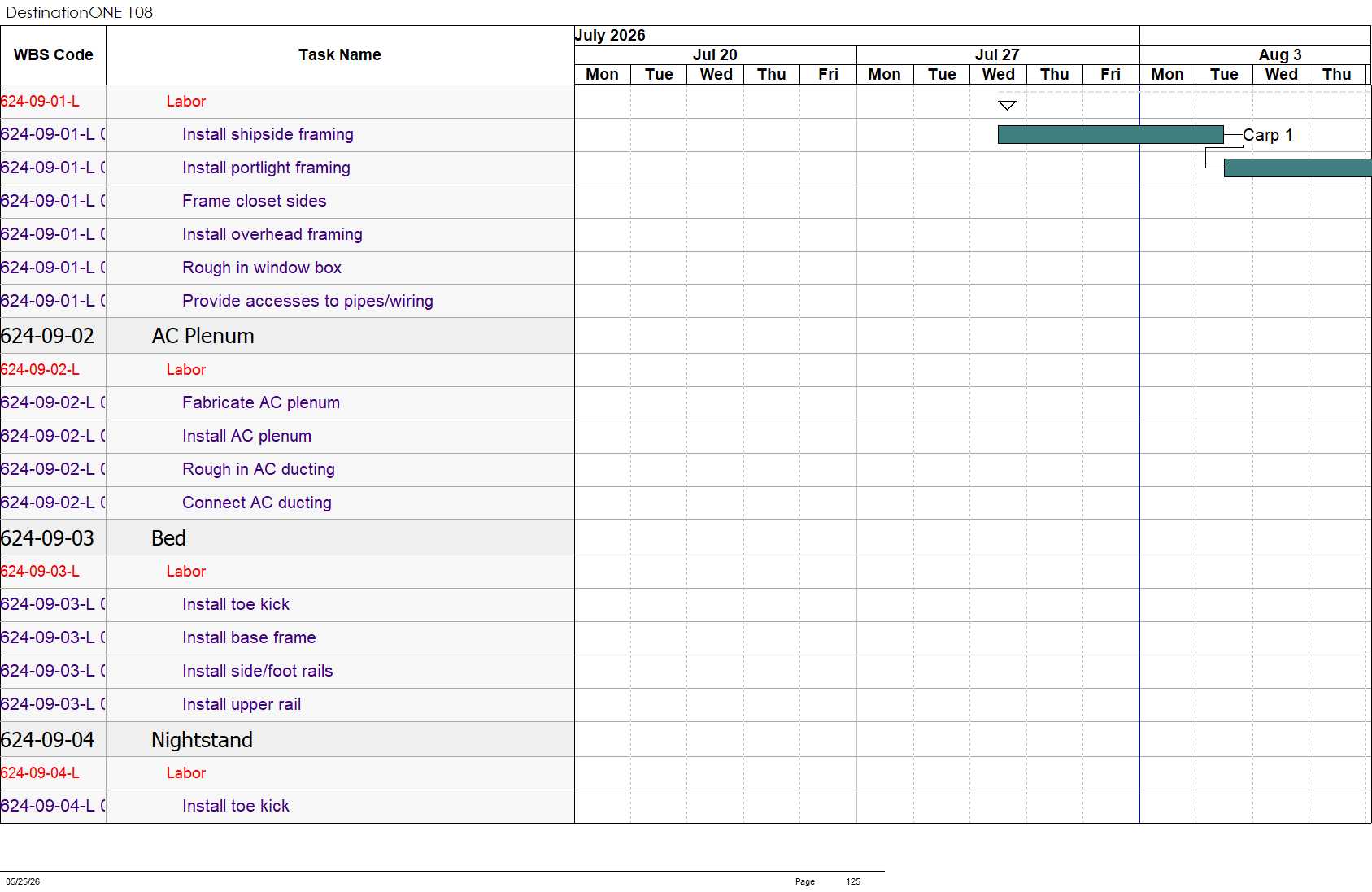Viewport: 1372px width, 892px height.
Task: Select the Rough in window box task
Action: click(262, 268)
